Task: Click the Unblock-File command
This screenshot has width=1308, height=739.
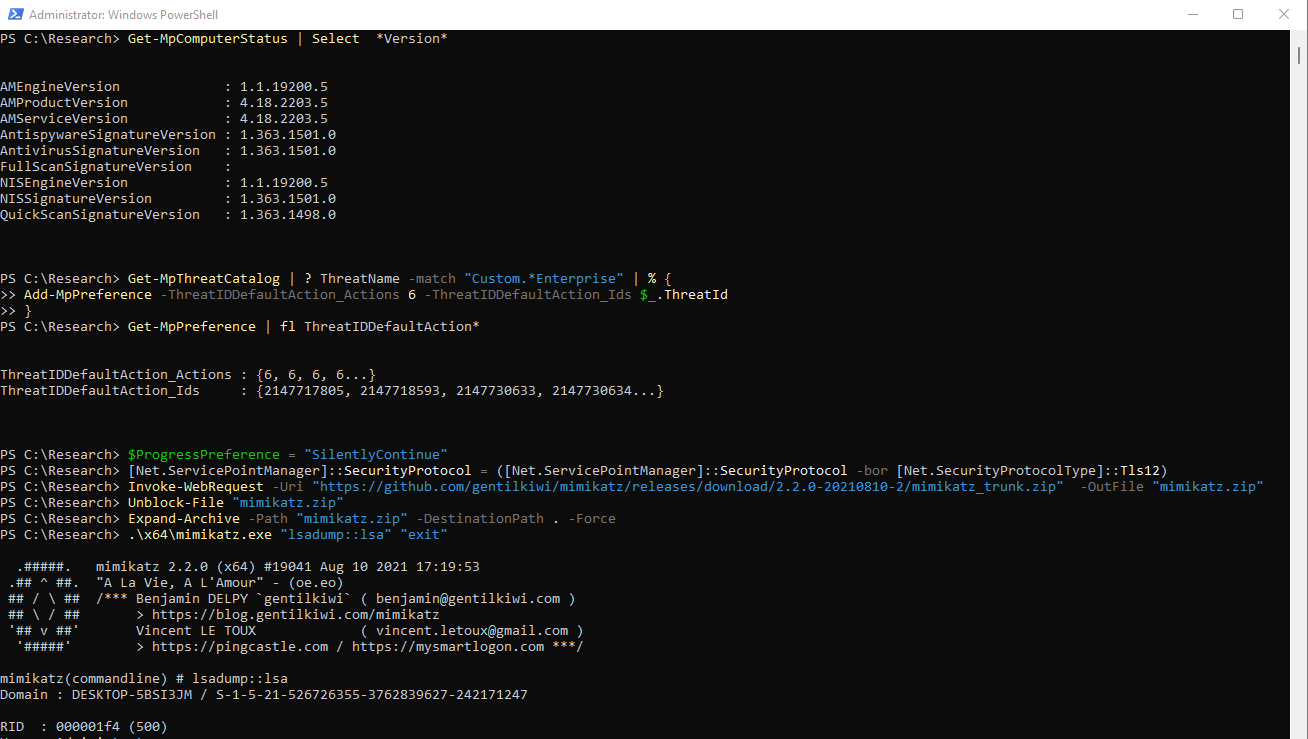Action: pos(176,503)
